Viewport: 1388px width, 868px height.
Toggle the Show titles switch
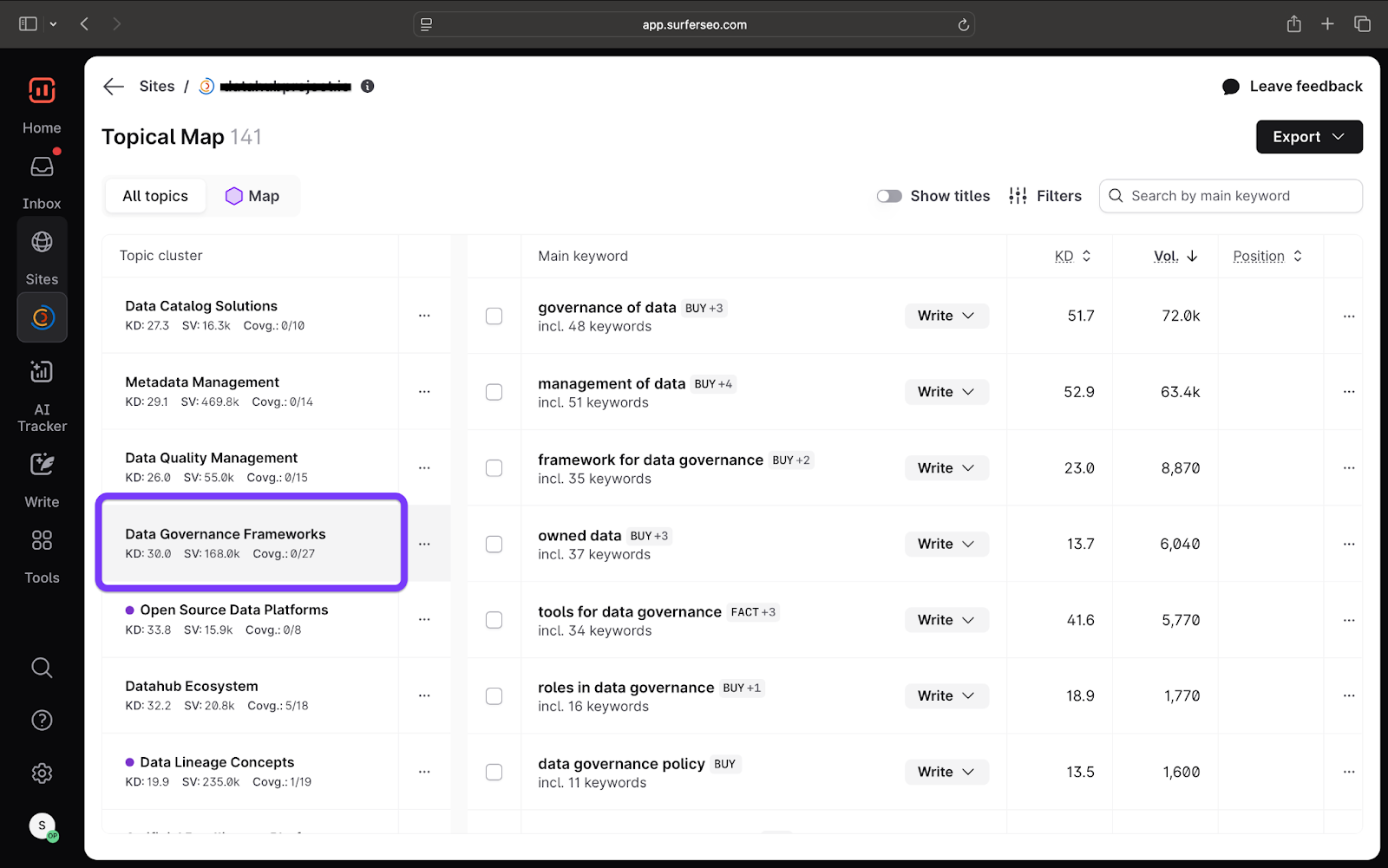pyautogui.click(x=888, y=196)
